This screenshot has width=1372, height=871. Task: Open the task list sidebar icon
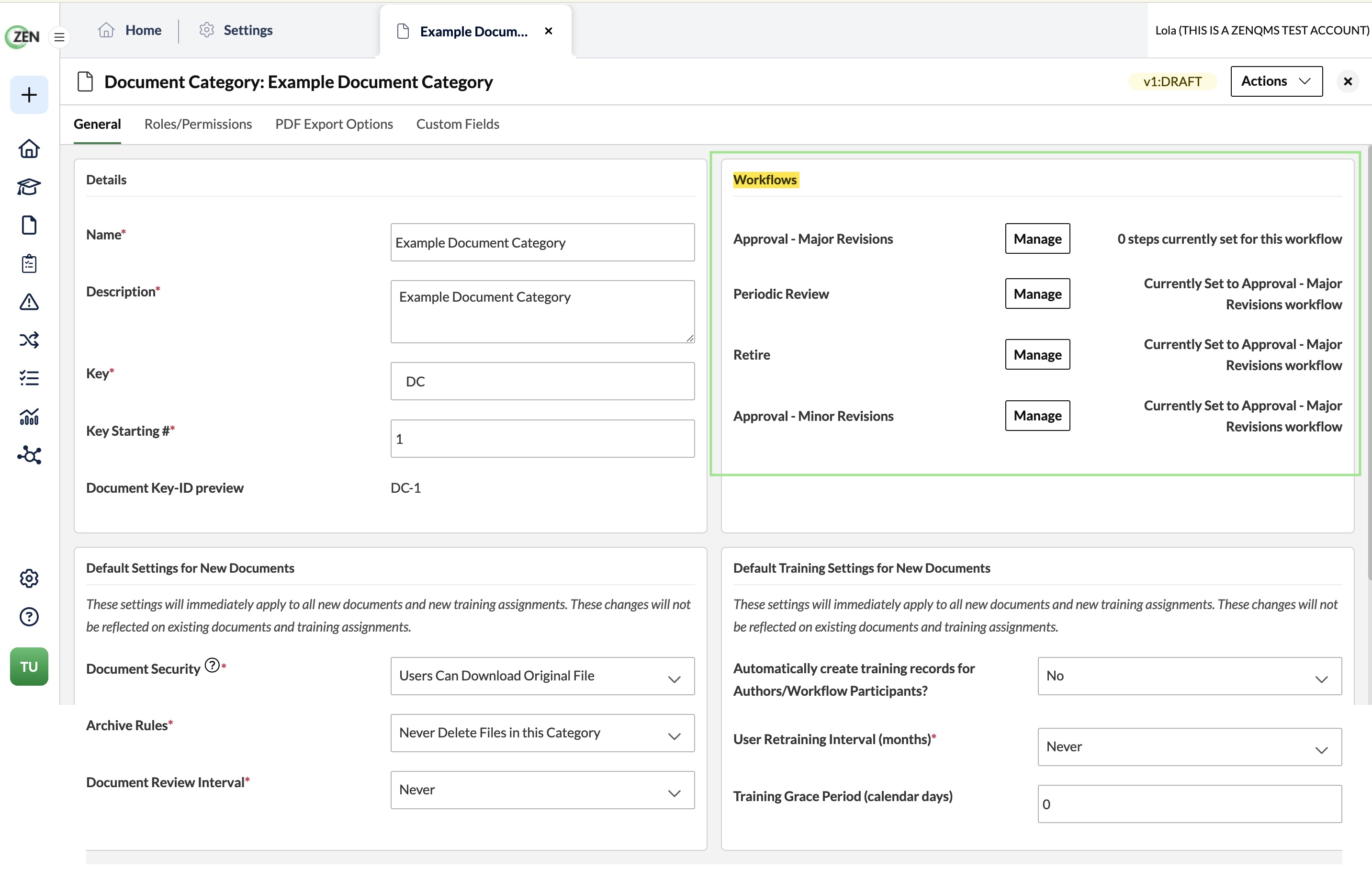click(29, 378)
